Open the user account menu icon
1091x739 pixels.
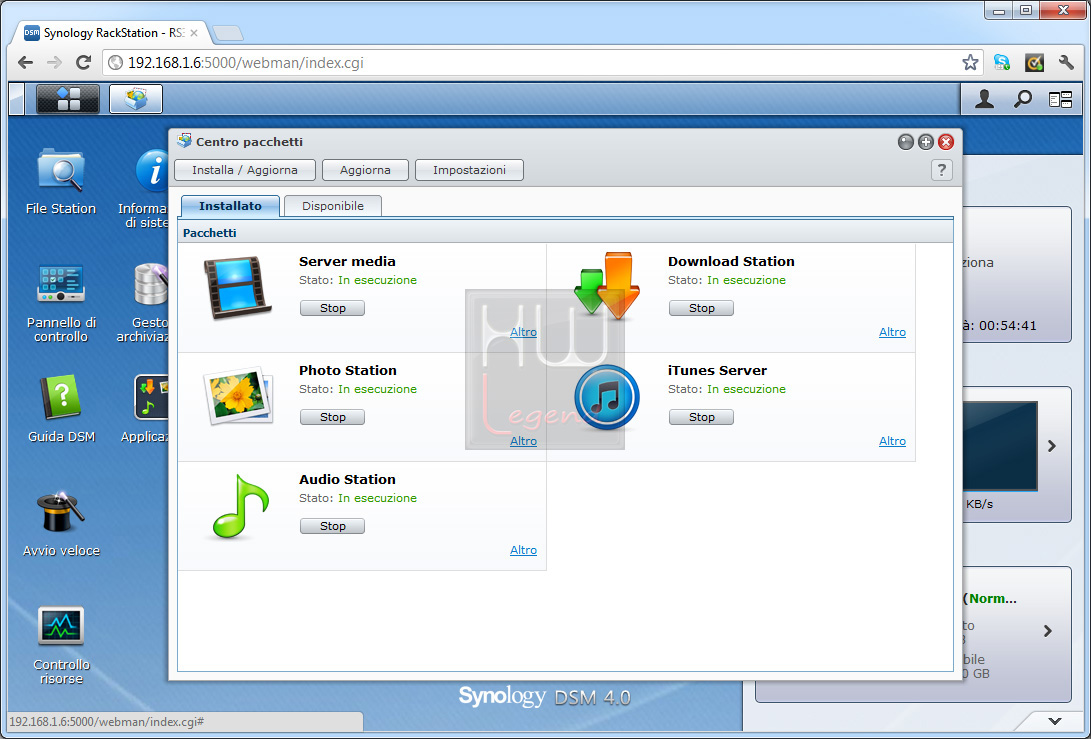tap(984, 100)
